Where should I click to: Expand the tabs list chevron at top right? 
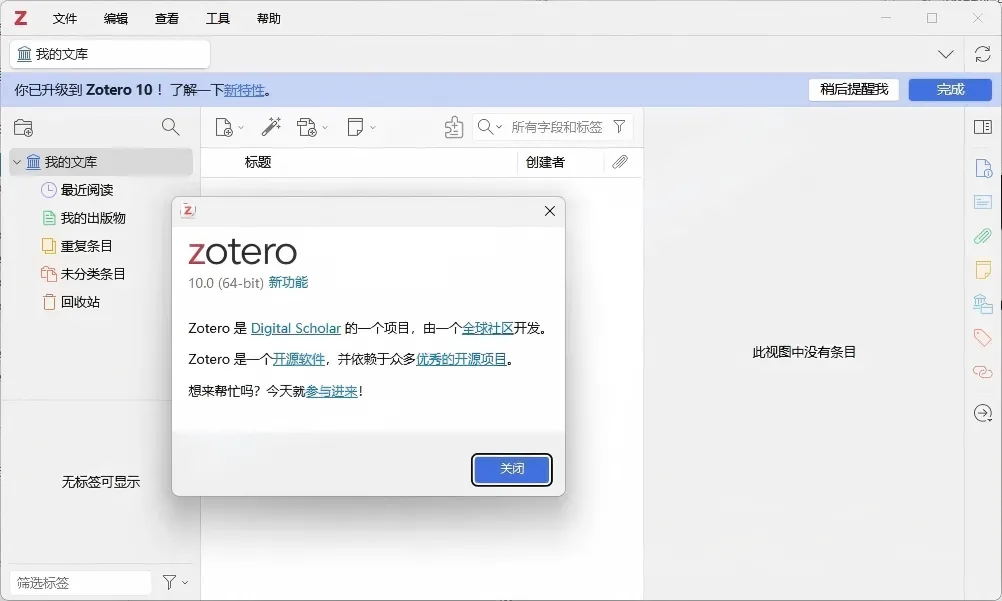tap(946, 54)
